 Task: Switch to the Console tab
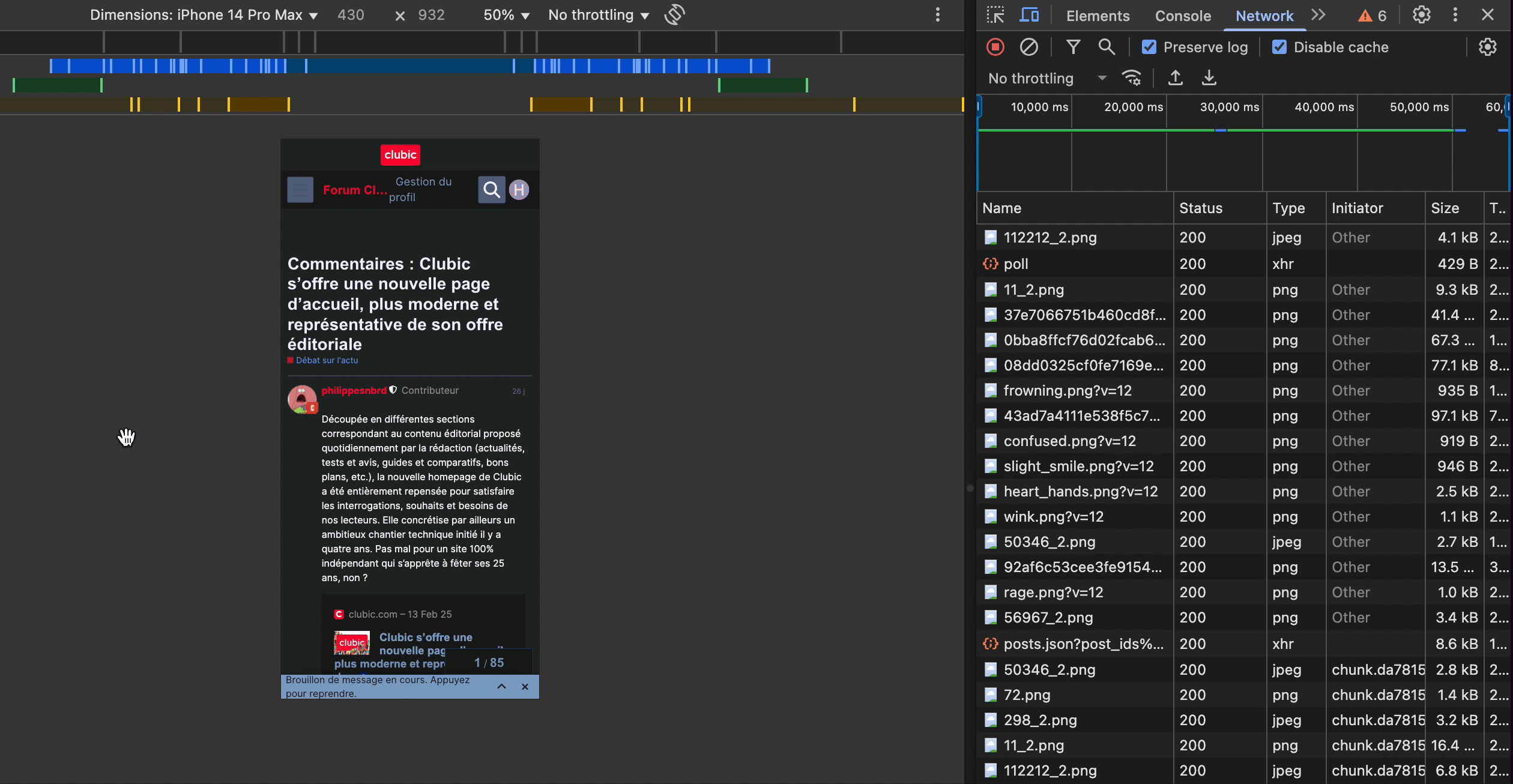point(1183,16)
